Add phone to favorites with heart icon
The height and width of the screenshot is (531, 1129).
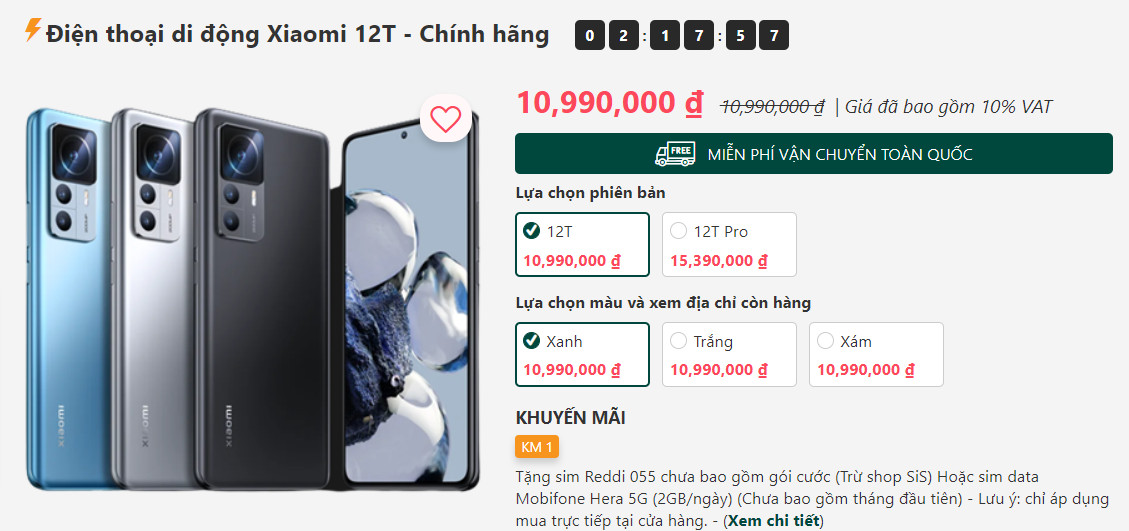pos(446,118)
